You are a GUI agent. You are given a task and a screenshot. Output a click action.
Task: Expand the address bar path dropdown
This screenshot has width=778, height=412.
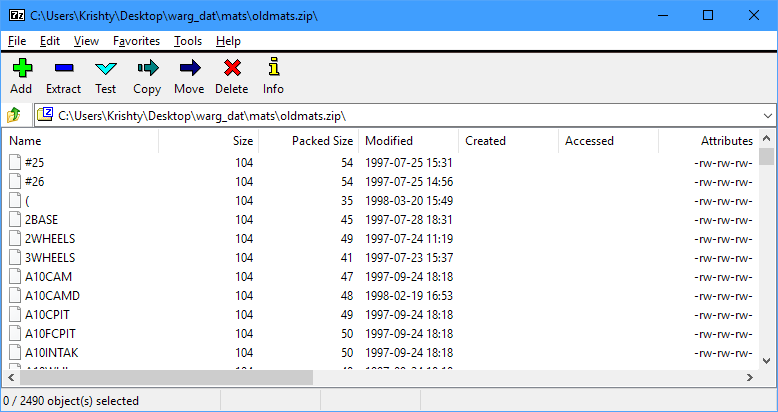(x=767, y=115)
